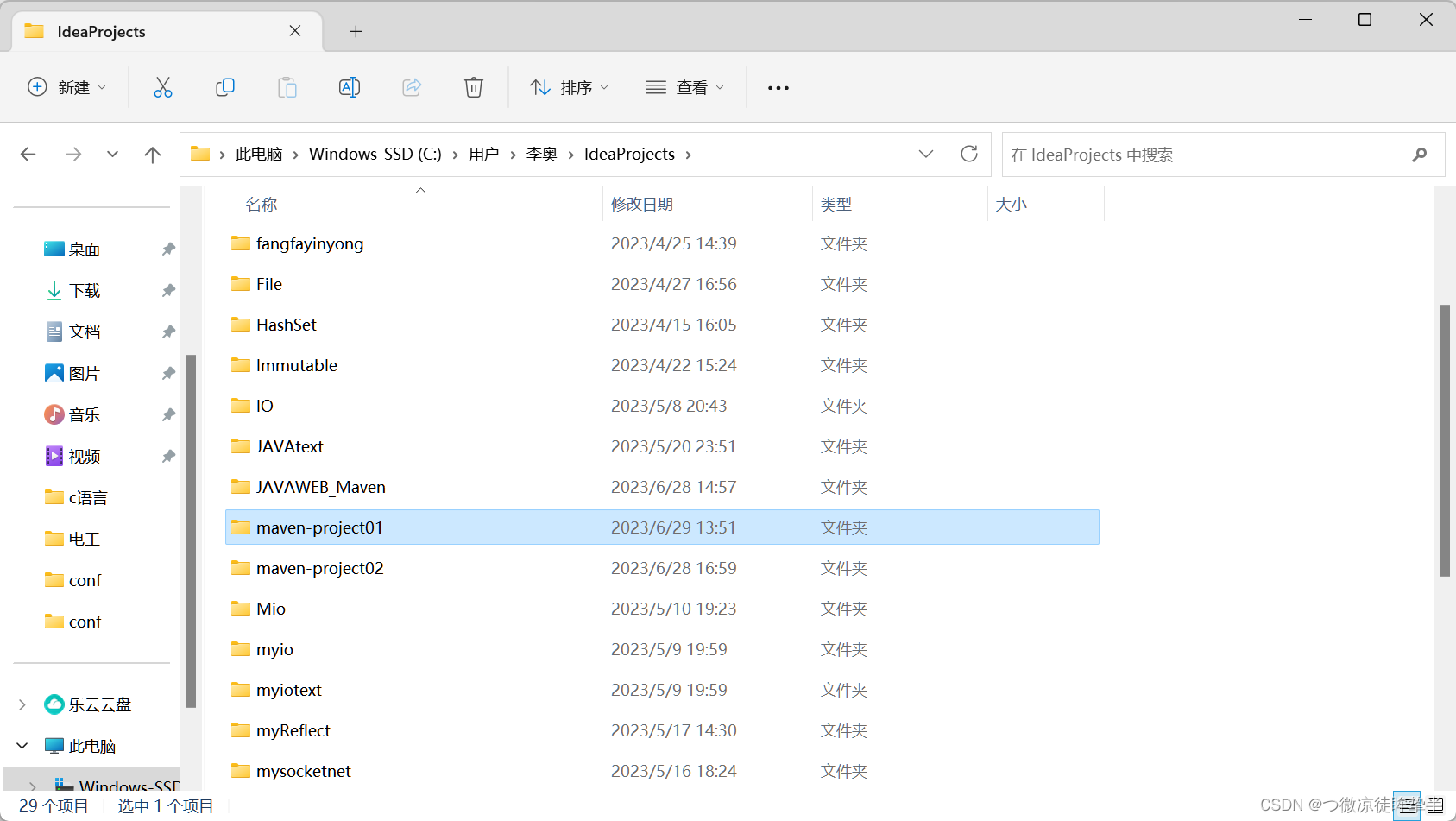The image size is (1456, 821).
Task: Add a new tab
Action: (356, 32)
